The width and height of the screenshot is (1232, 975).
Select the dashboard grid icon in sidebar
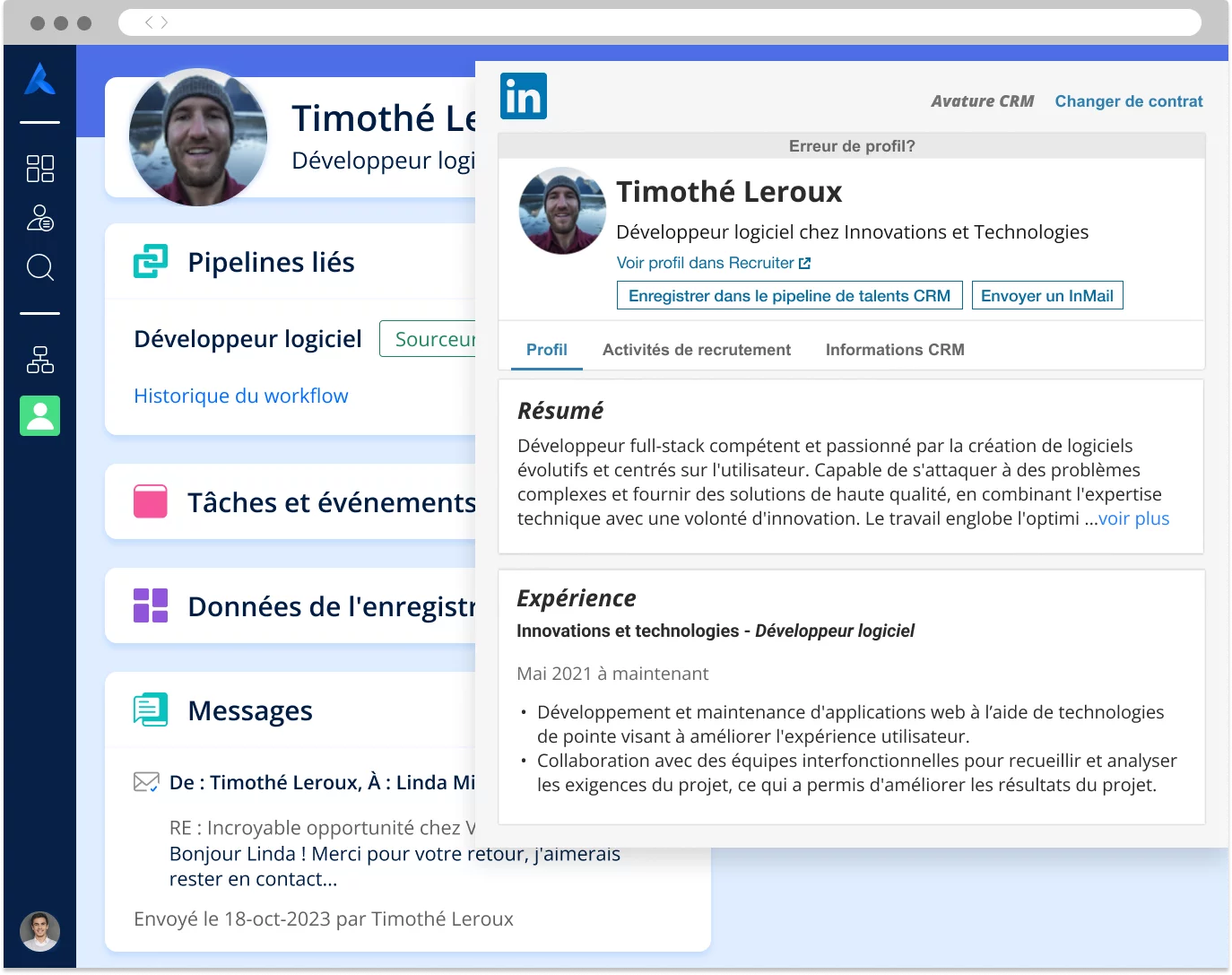point(39,169)
